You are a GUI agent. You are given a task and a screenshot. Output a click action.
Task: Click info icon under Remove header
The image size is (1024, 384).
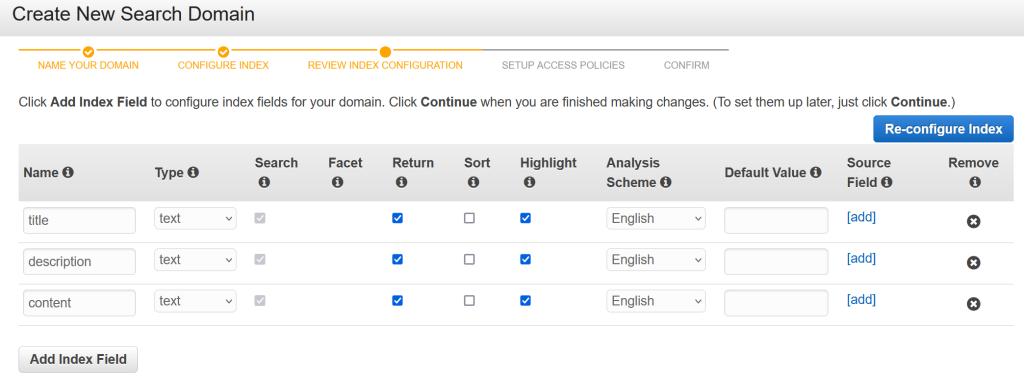[974, 183]
